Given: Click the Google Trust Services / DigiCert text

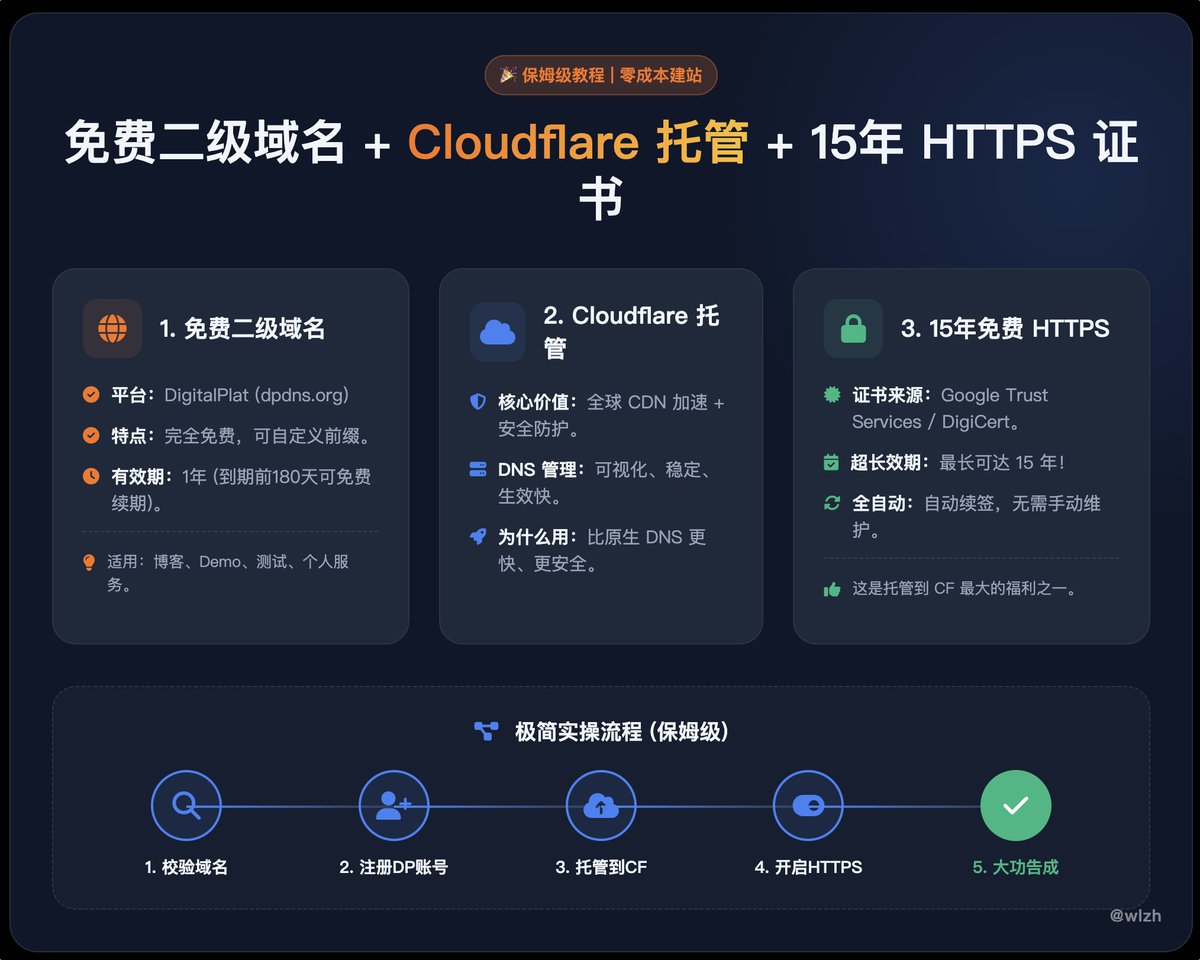Looking at the screenshot, I should (x=950, y=408).
